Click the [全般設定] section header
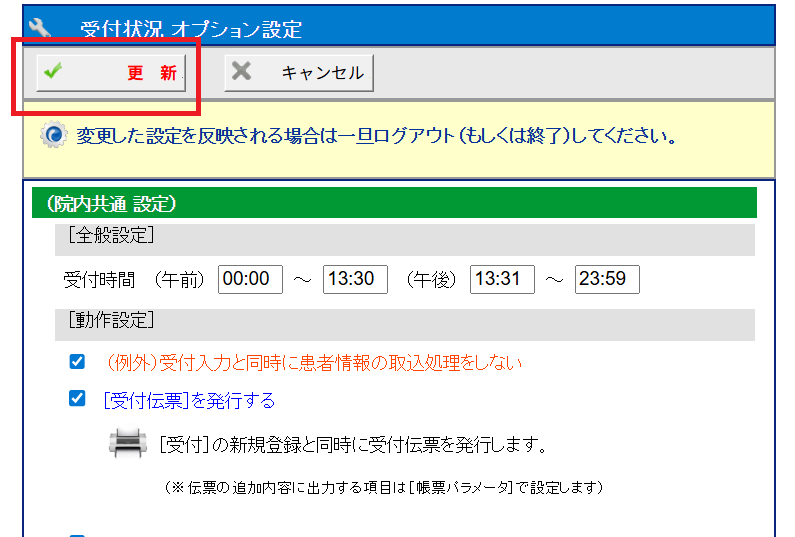The height and width of the screenshot is (537, 795). coord(110,237)
